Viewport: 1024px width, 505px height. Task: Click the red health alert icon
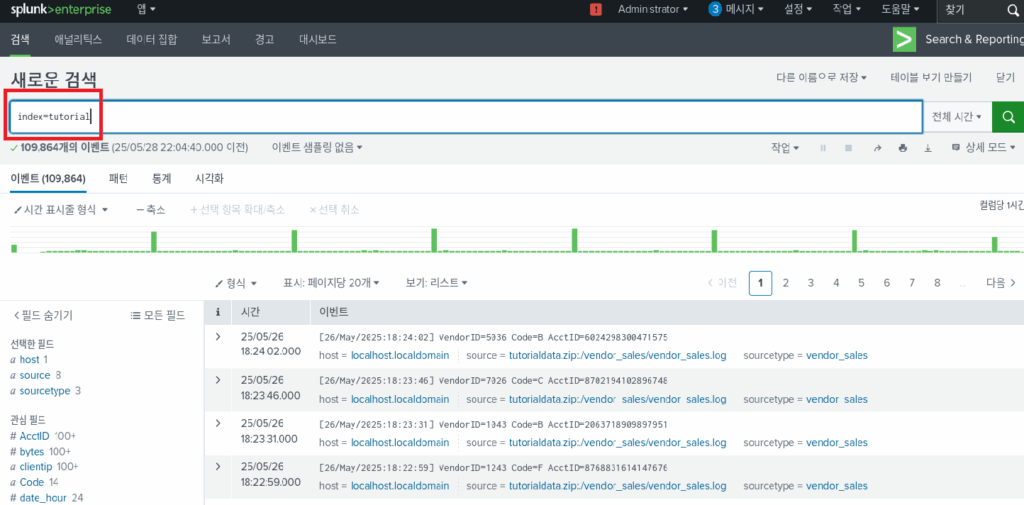[596, 10]
